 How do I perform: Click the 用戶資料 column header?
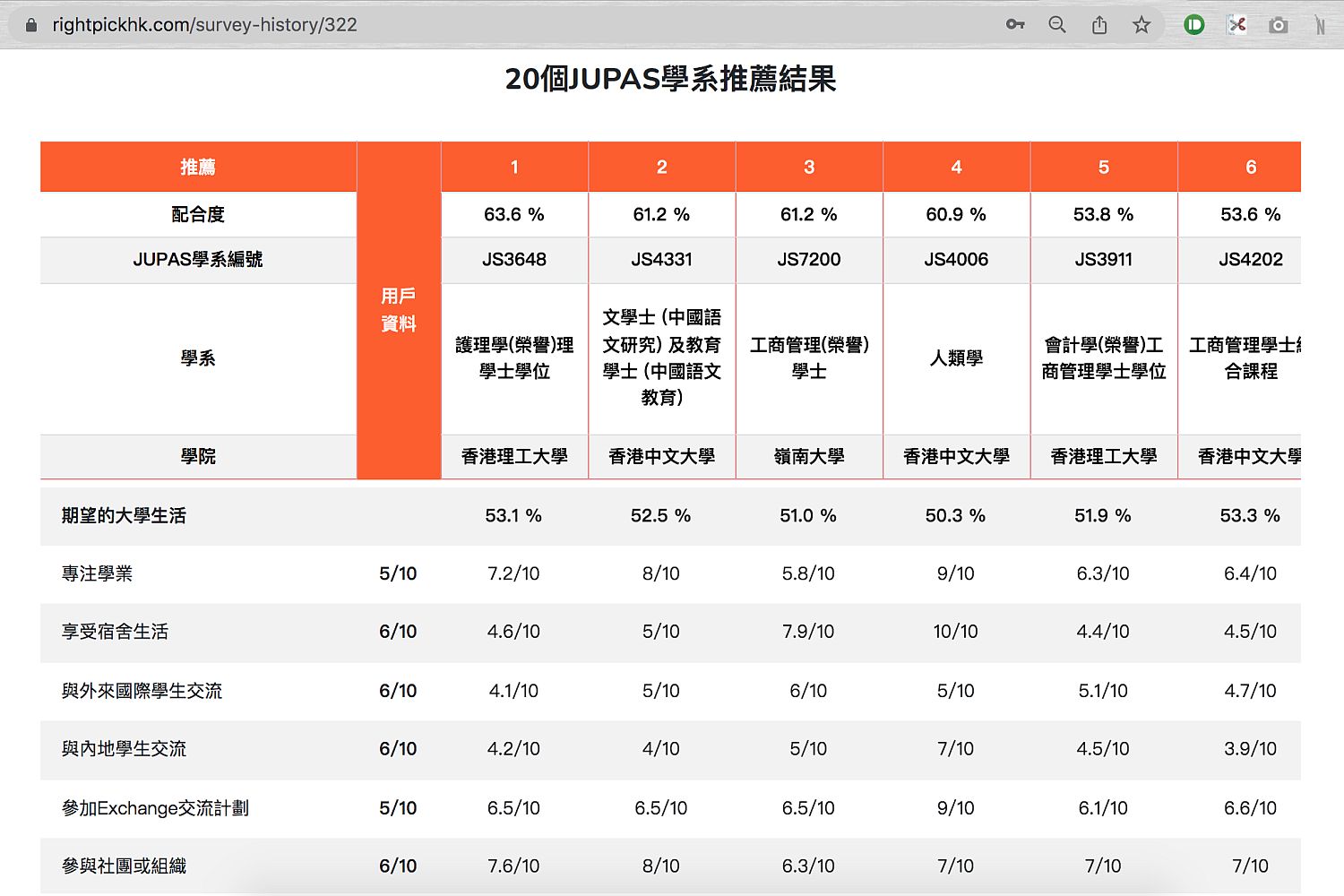(399, 310)
